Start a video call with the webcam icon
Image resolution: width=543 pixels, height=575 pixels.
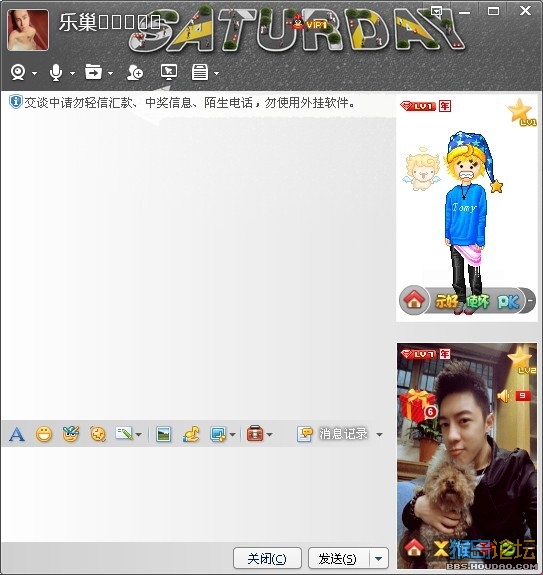(x=18, y=72)
